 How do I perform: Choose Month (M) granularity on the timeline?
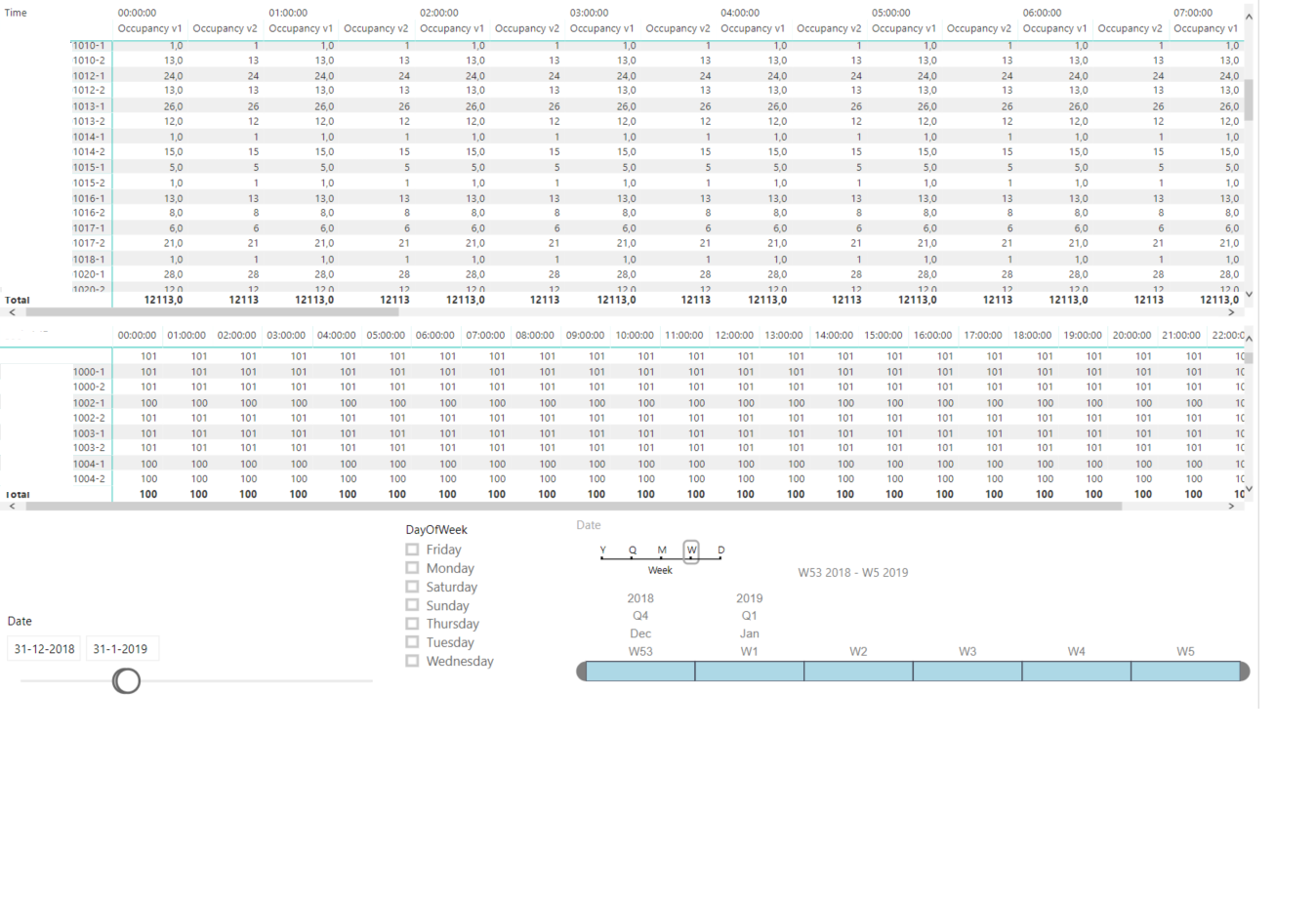pyautogui.click(x=662, y=551)
